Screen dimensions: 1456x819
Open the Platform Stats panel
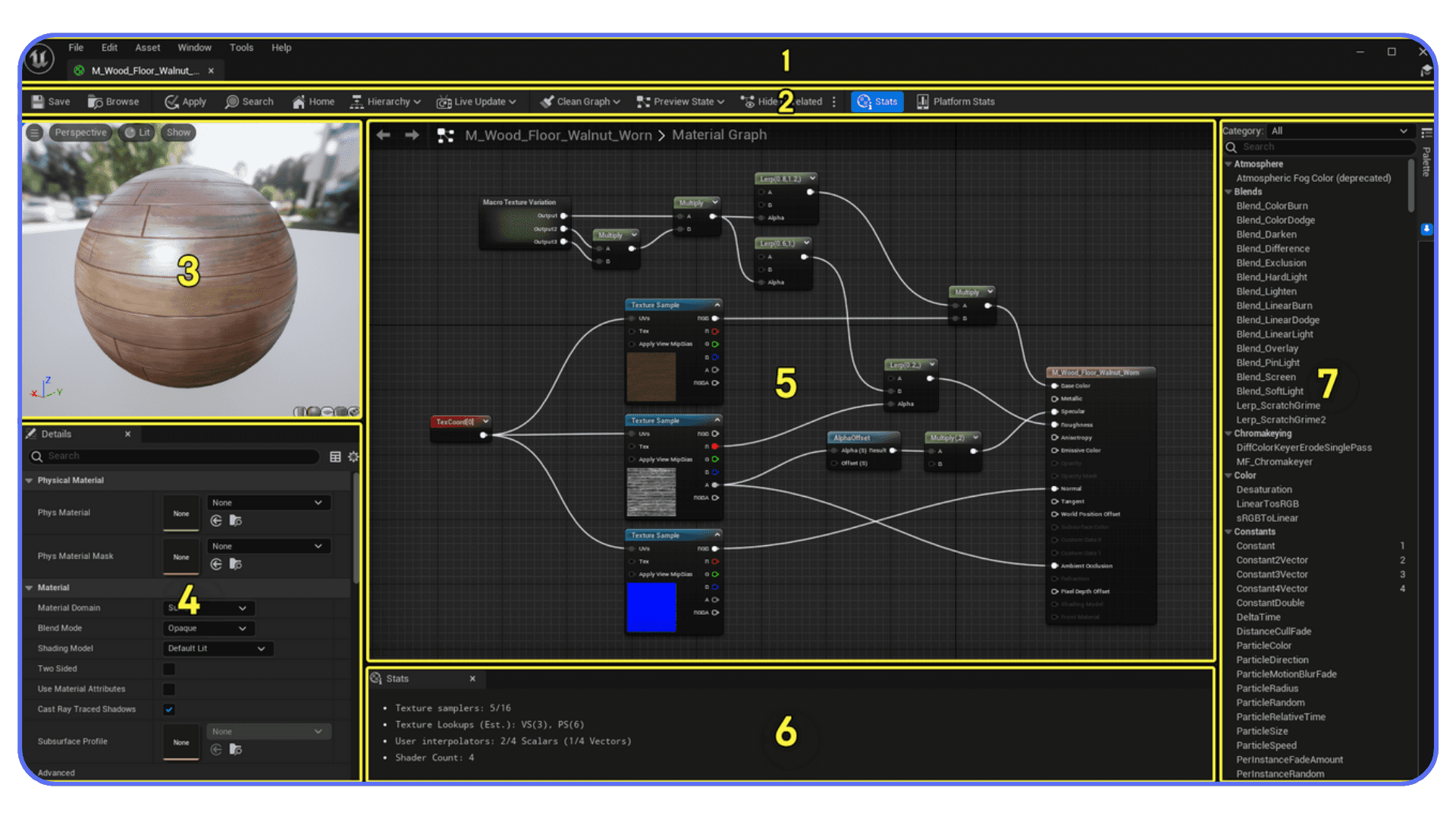[955, 102]
